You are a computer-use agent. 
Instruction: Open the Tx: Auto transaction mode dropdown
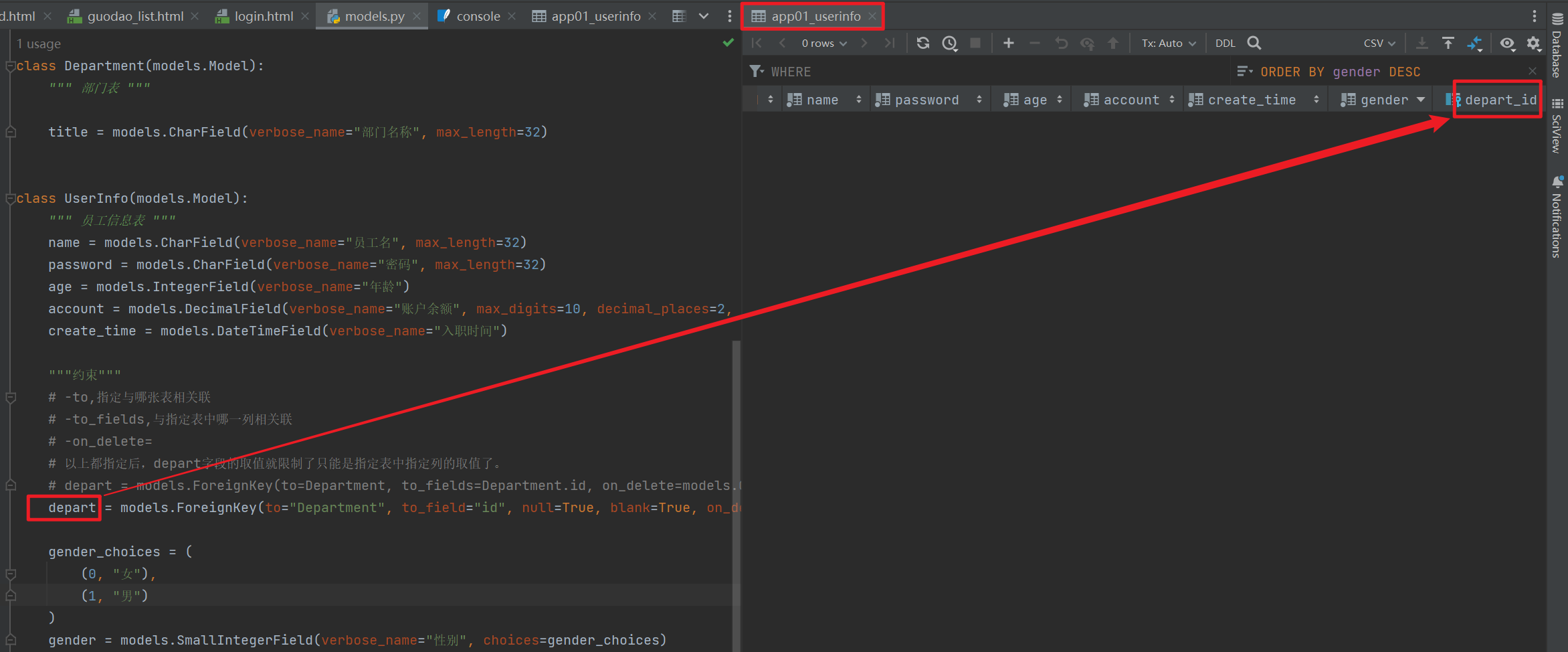[1168, 44]
